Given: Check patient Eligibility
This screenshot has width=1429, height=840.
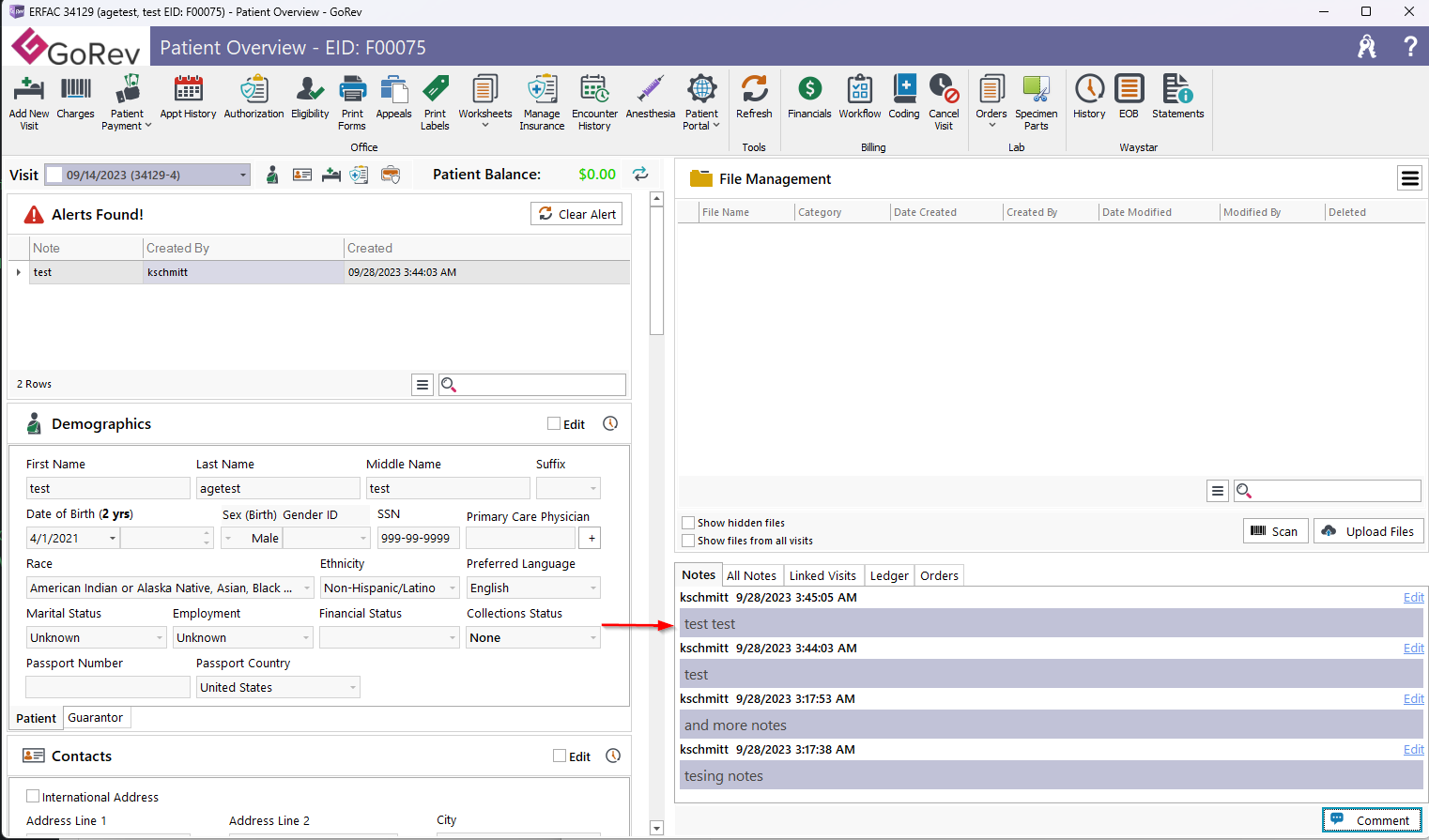Looking at the screenshot, I should [x=310, y=98].
